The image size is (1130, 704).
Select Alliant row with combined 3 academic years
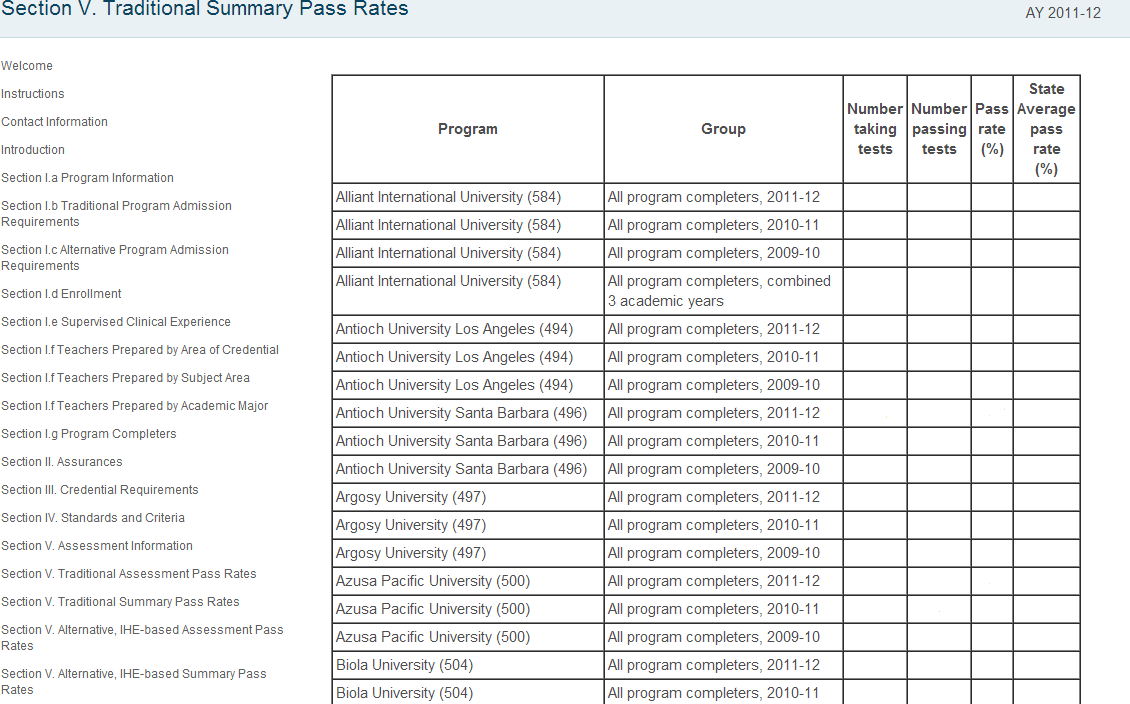tap(706, 291)
